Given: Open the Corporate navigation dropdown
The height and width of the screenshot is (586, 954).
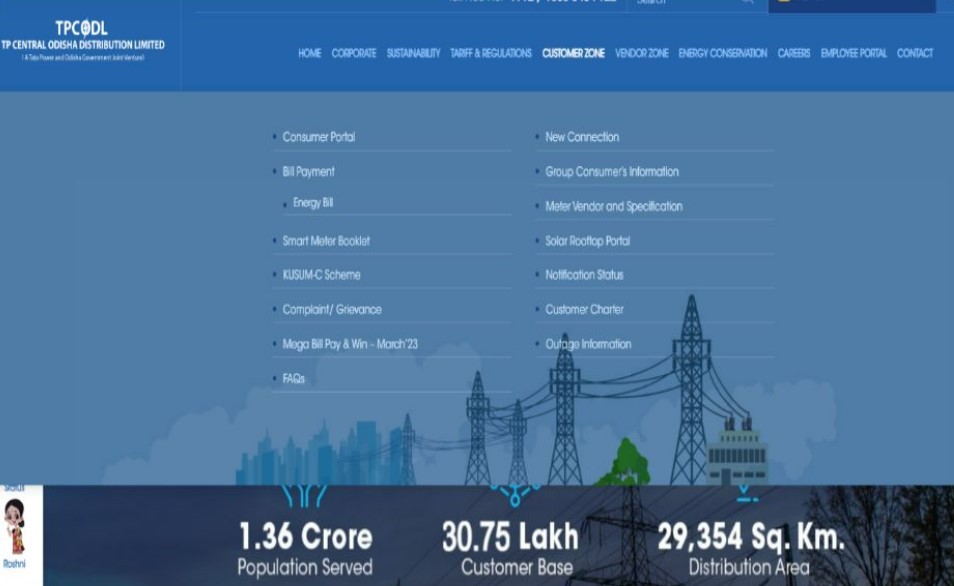Looking at the screenshot, I should click(355, 53).
